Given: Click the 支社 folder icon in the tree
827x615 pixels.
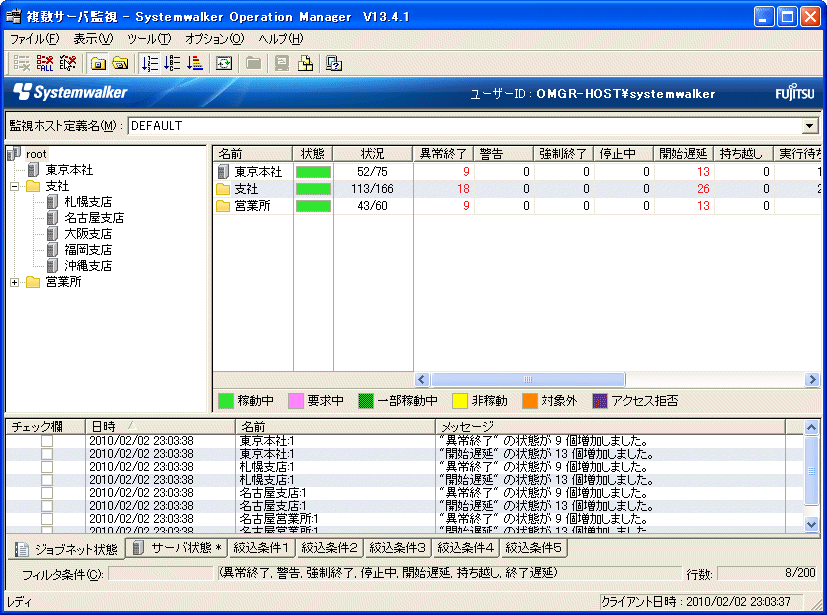Looking at the screenshot, I should point(33,186).
